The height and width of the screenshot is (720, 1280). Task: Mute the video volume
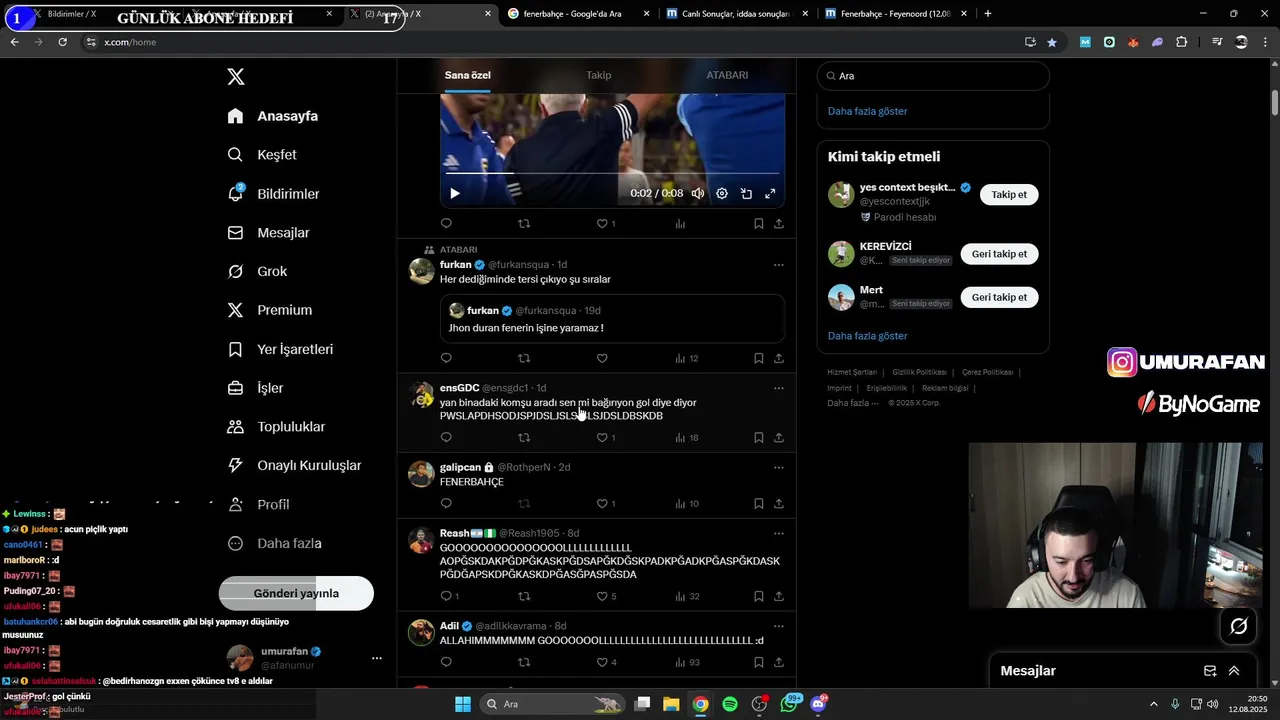click(x=698, y=194)
